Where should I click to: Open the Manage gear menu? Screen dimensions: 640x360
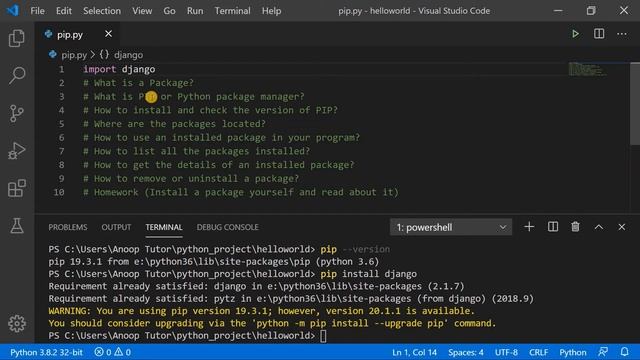17,323
